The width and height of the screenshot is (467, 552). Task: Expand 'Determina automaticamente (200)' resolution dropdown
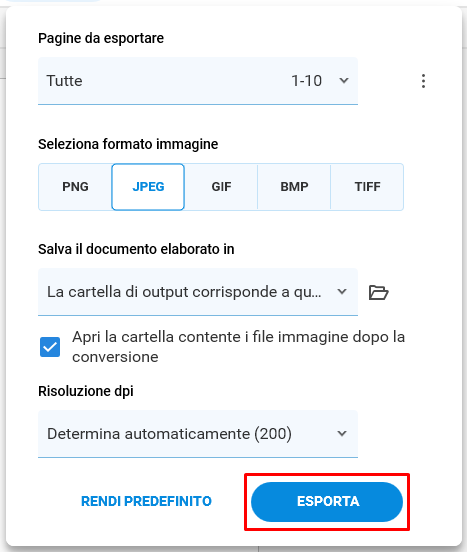pyautogui.click(x=198, y=434)
